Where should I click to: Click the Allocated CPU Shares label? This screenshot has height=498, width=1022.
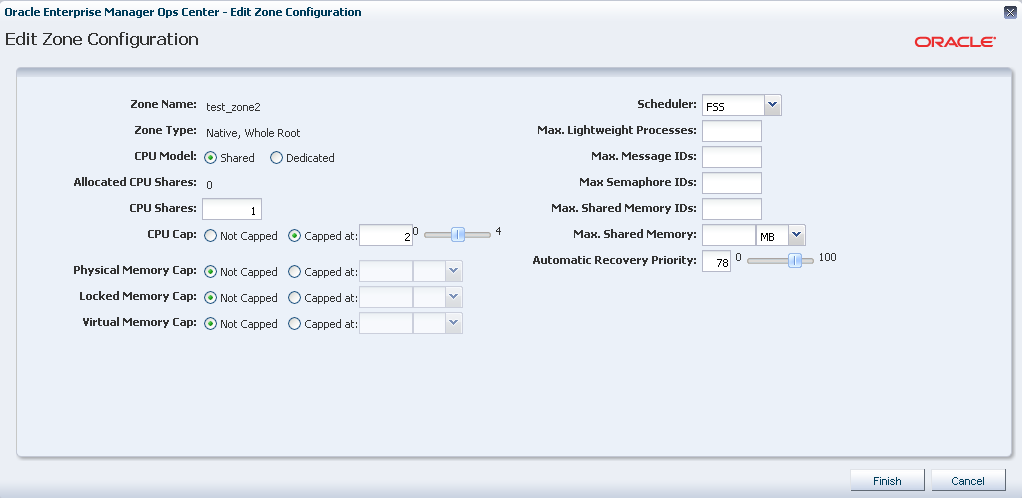pos(135,182)
